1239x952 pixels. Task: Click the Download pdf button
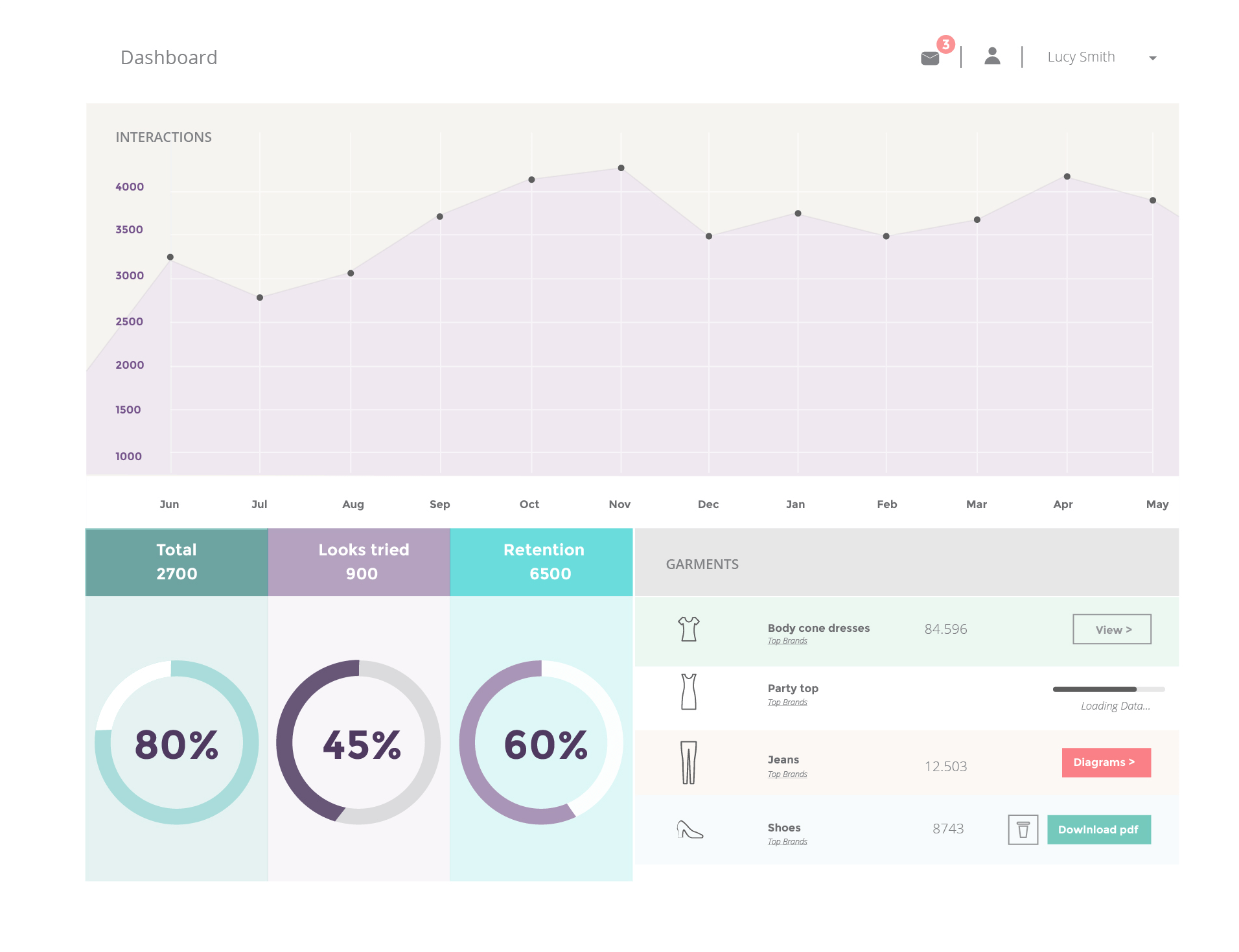[1099, 830]
